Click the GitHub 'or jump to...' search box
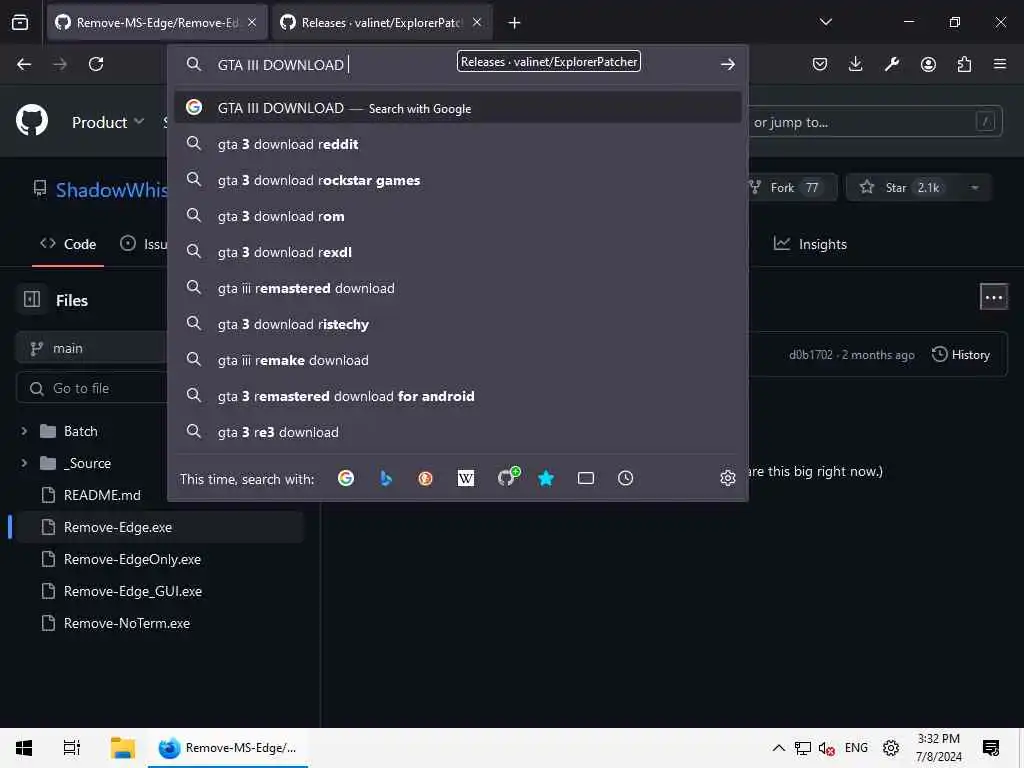 (875, 121)
